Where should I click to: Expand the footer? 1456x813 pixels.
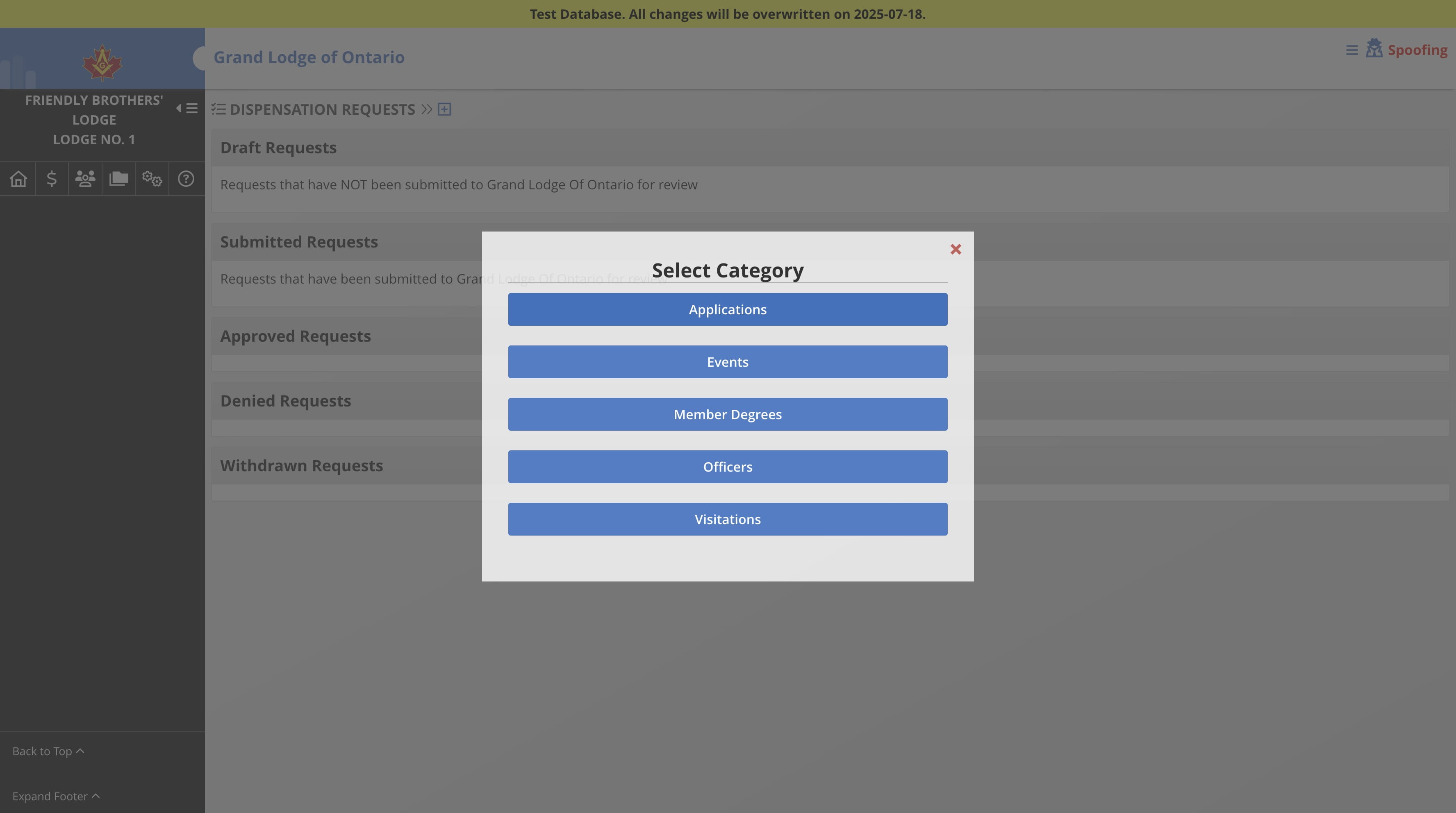pyautogui.click(x=56, y=796)
